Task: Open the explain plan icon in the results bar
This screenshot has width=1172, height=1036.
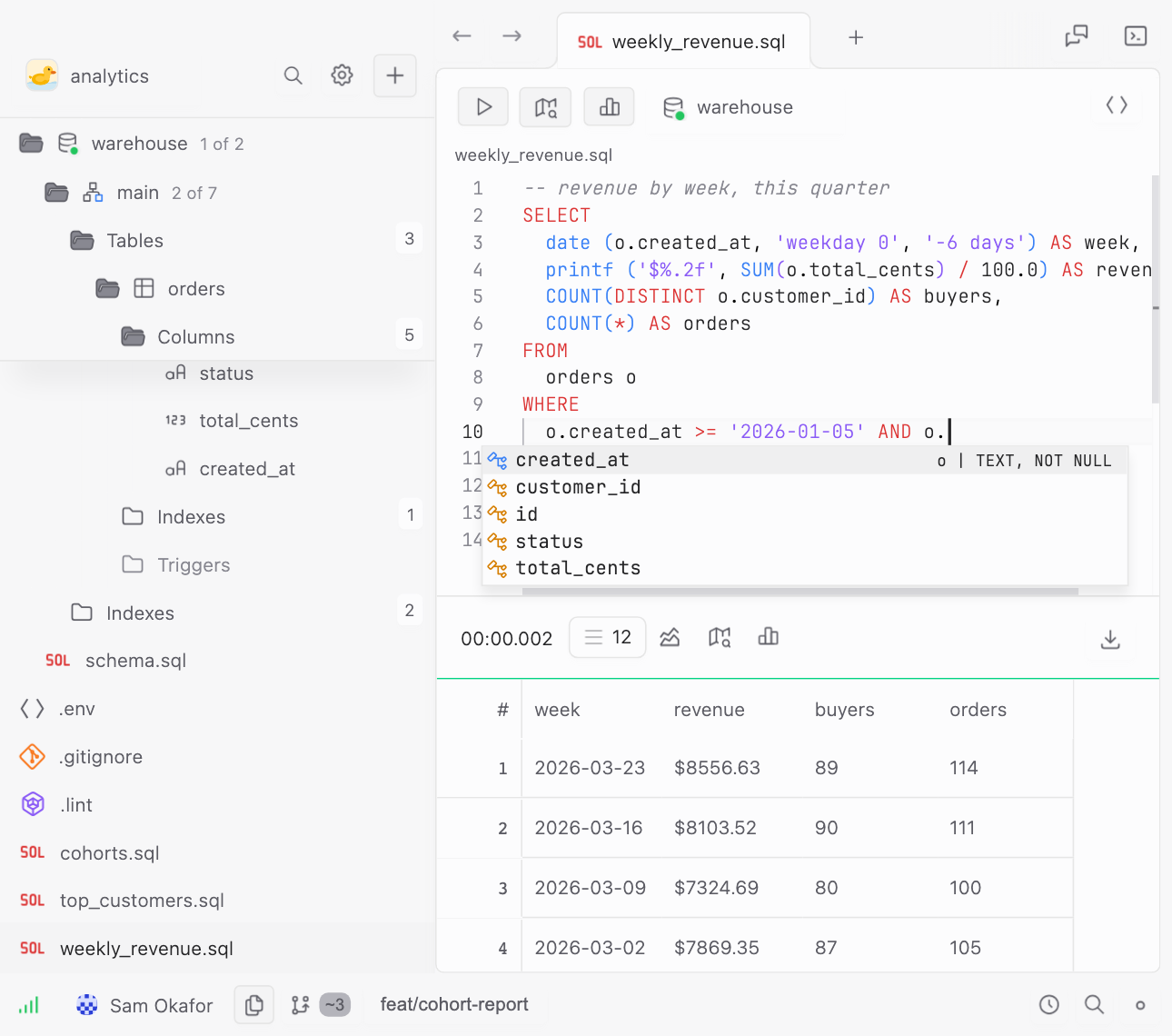Action: click(x=720, y=637)
